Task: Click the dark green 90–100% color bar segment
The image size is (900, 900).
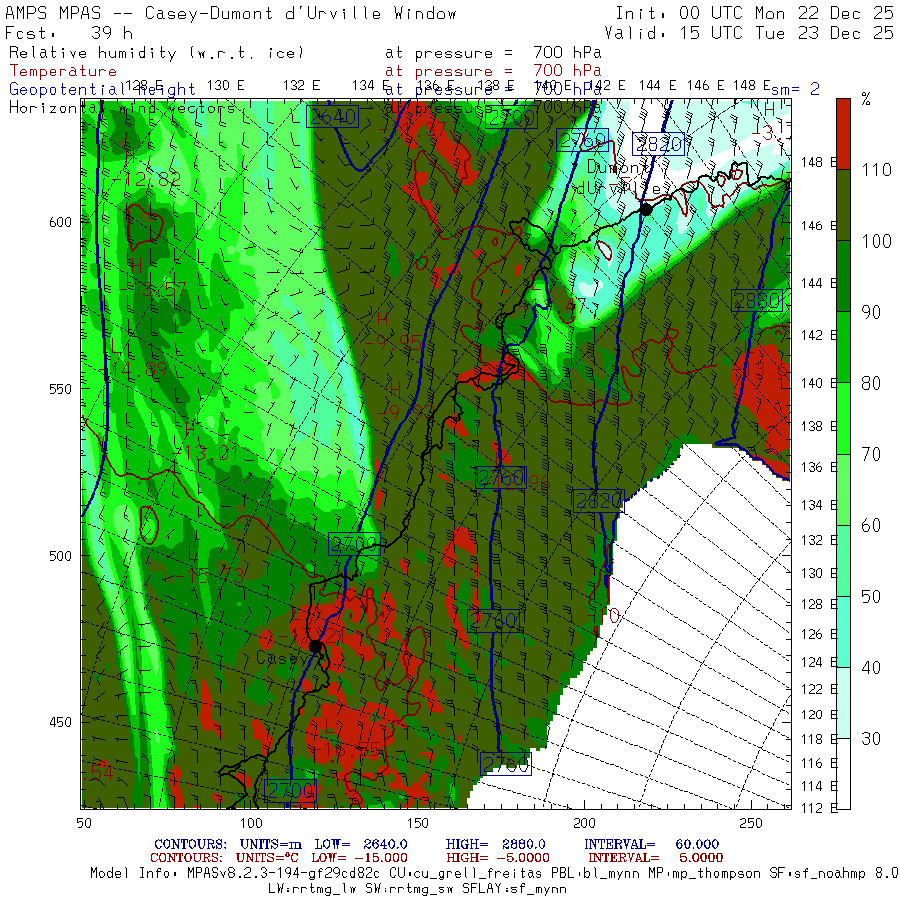Action: click(843, 276)
